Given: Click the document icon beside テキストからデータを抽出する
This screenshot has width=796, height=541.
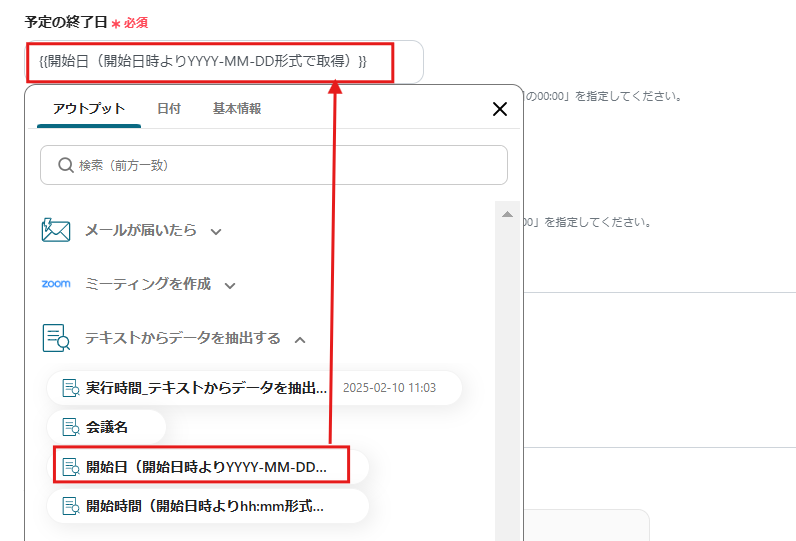Looking at the screenshot, I should [56, 338].
